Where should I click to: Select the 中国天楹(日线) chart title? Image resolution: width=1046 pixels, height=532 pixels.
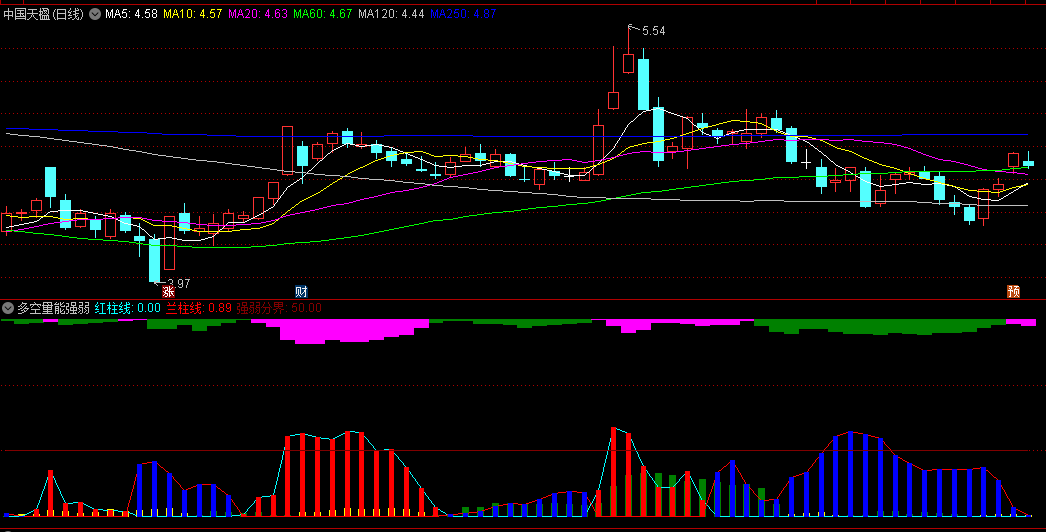(43, 14)
